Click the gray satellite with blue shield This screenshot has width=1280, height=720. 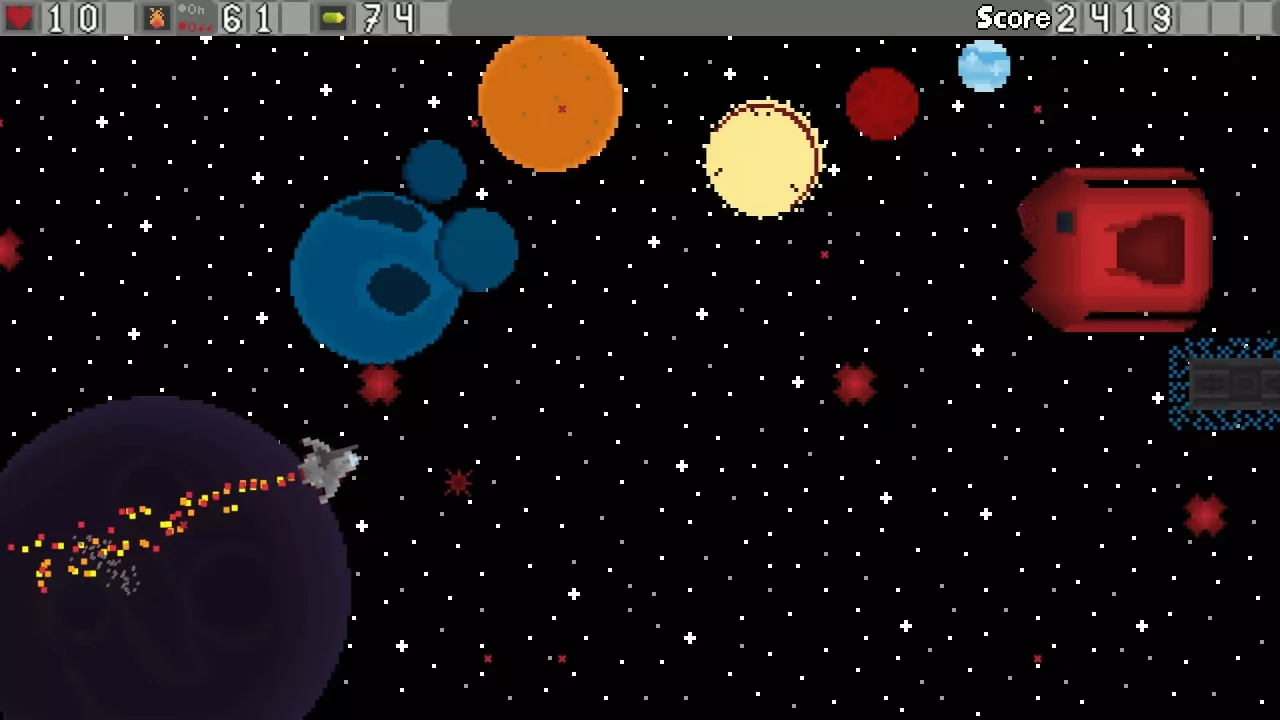(x=1225, y=384)
